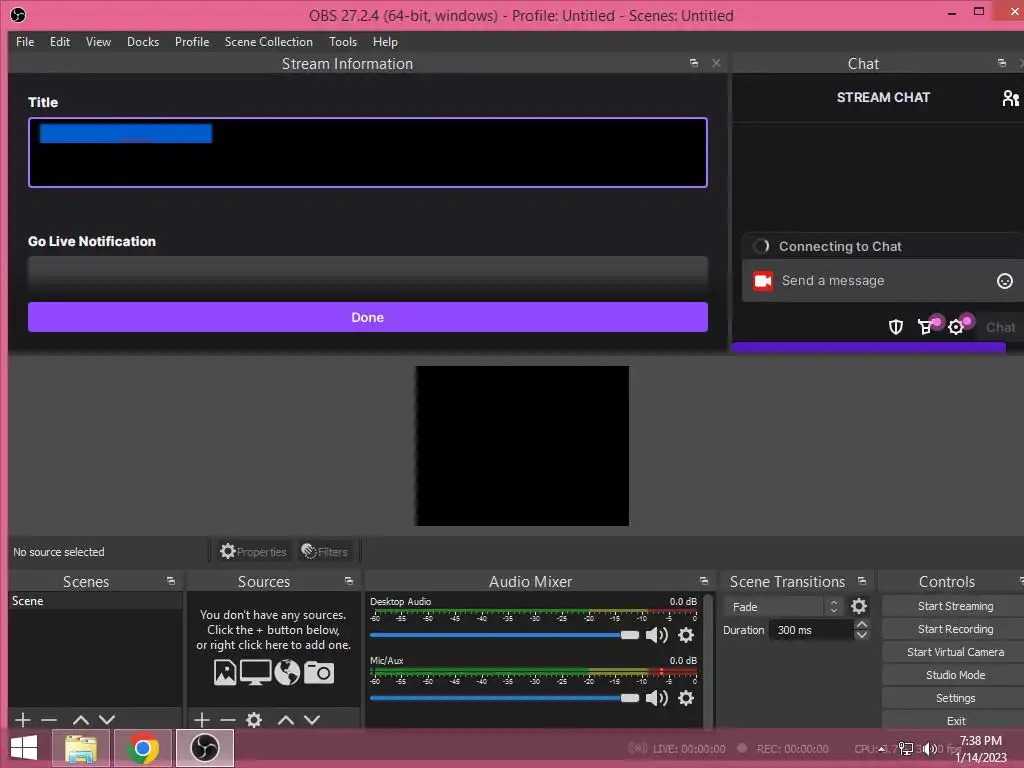Click the purple Done button
This screenshot has height=768, width=1024.
368,317
